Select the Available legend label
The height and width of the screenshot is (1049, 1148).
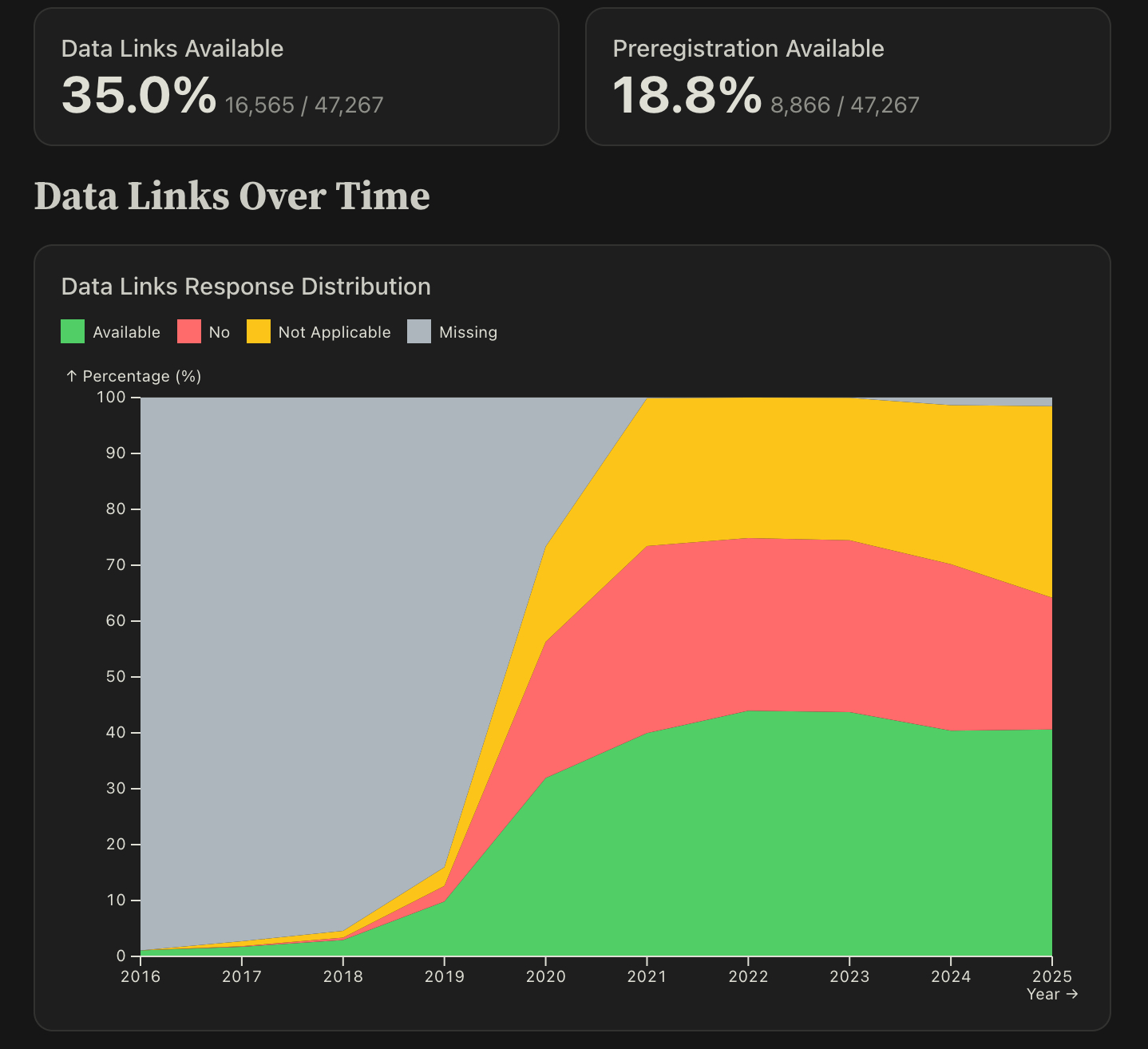[126, 332]
